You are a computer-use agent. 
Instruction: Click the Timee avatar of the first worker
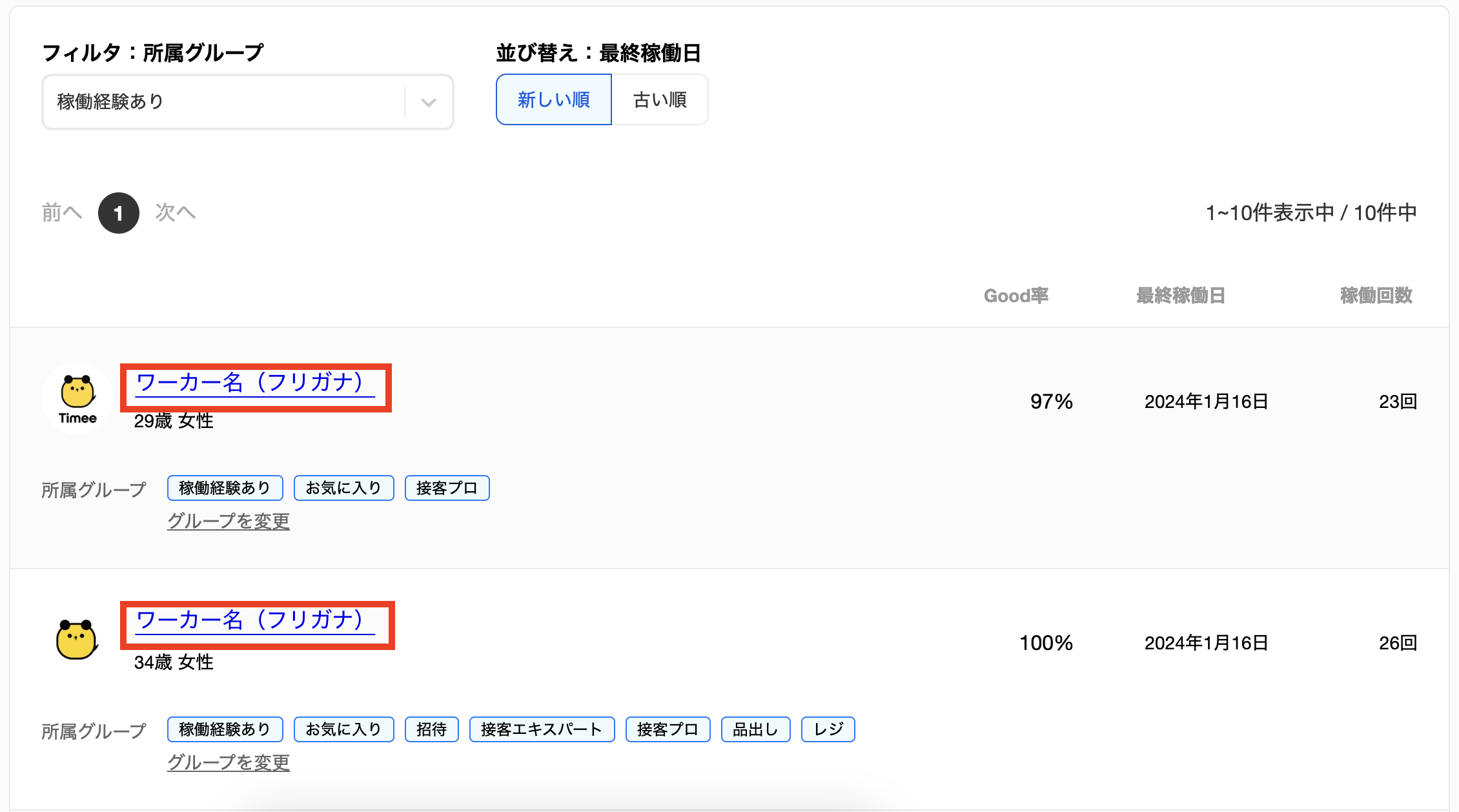pyautogui.click(x=77, y=398)
